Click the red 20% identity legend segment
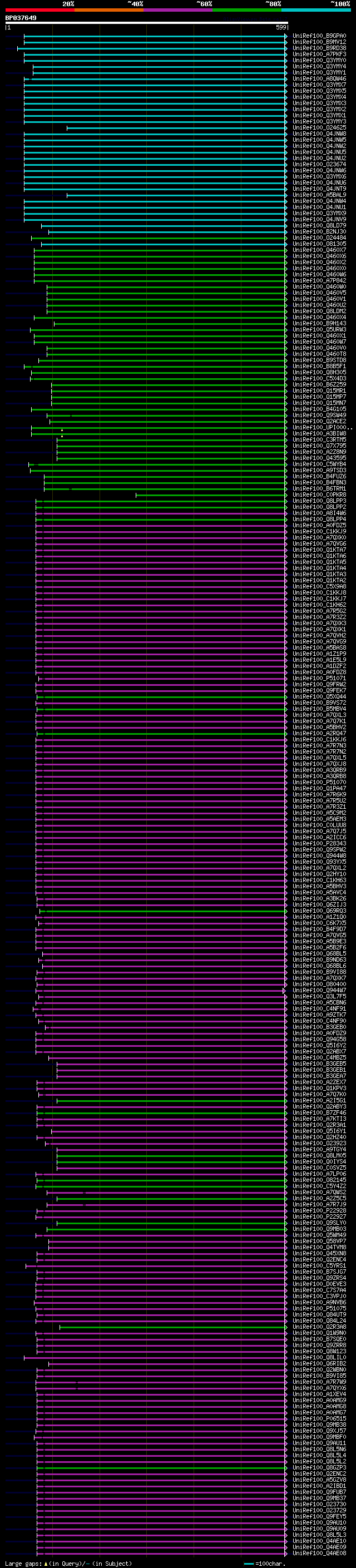356x1568 pixels. (x=39, y=10)
